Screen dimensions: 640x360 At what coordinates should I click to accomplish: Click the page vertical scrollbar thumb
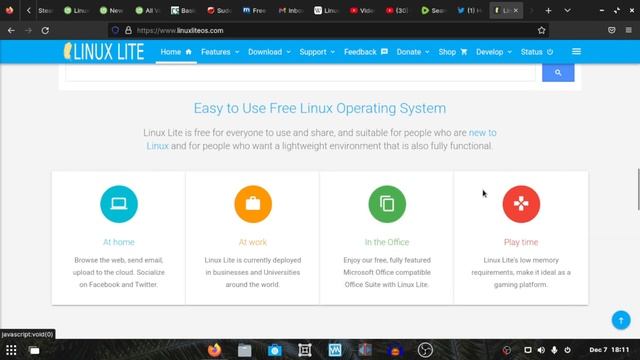coord(638,189)
